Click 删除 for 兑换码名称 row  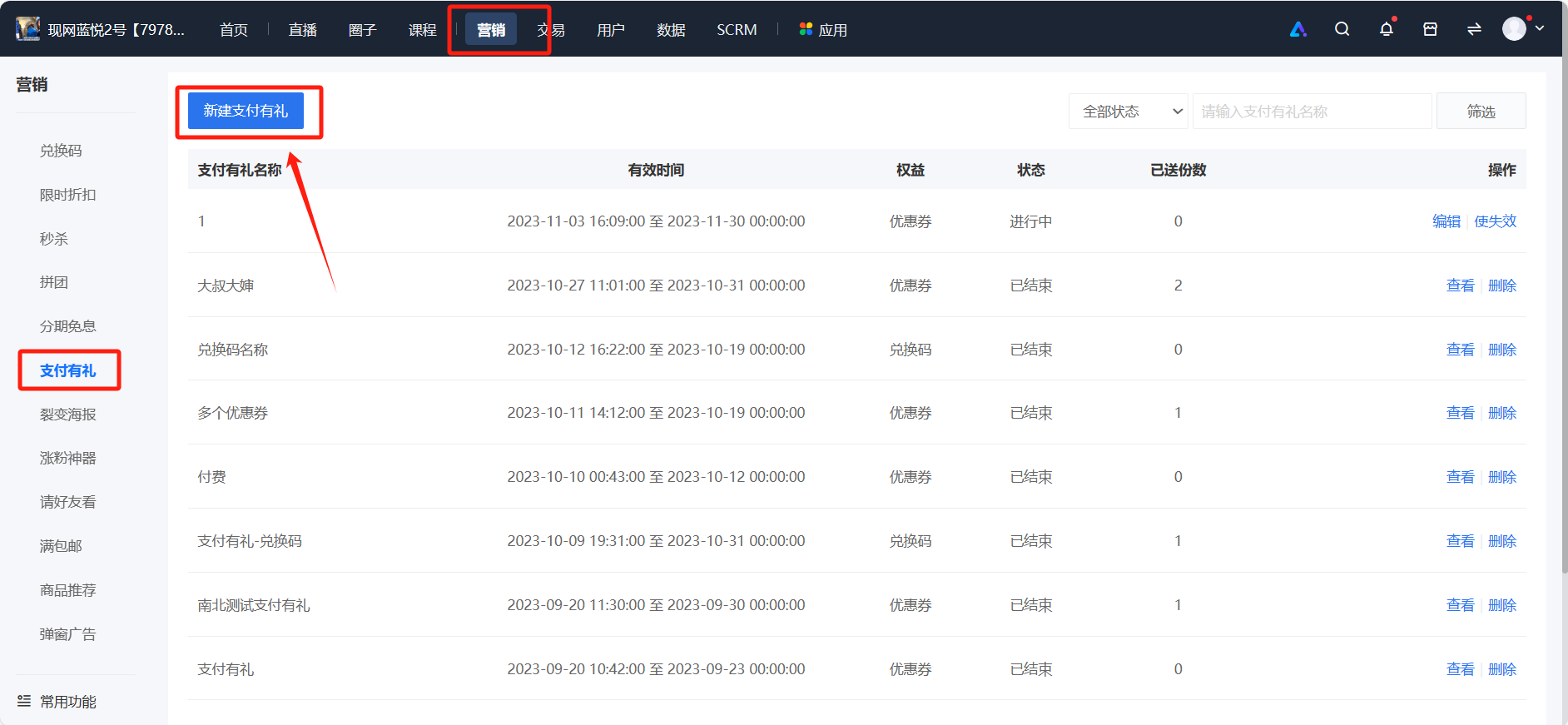[1502, 350]
